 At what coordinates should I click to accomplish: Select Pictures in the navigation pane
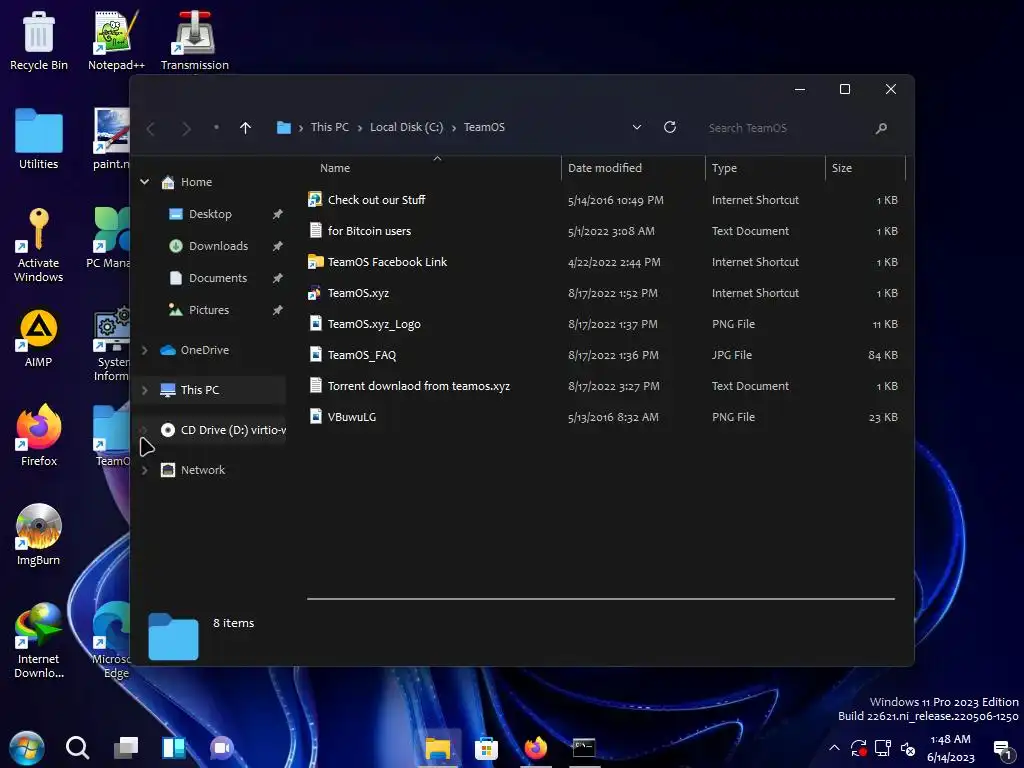tap(208, 310)
